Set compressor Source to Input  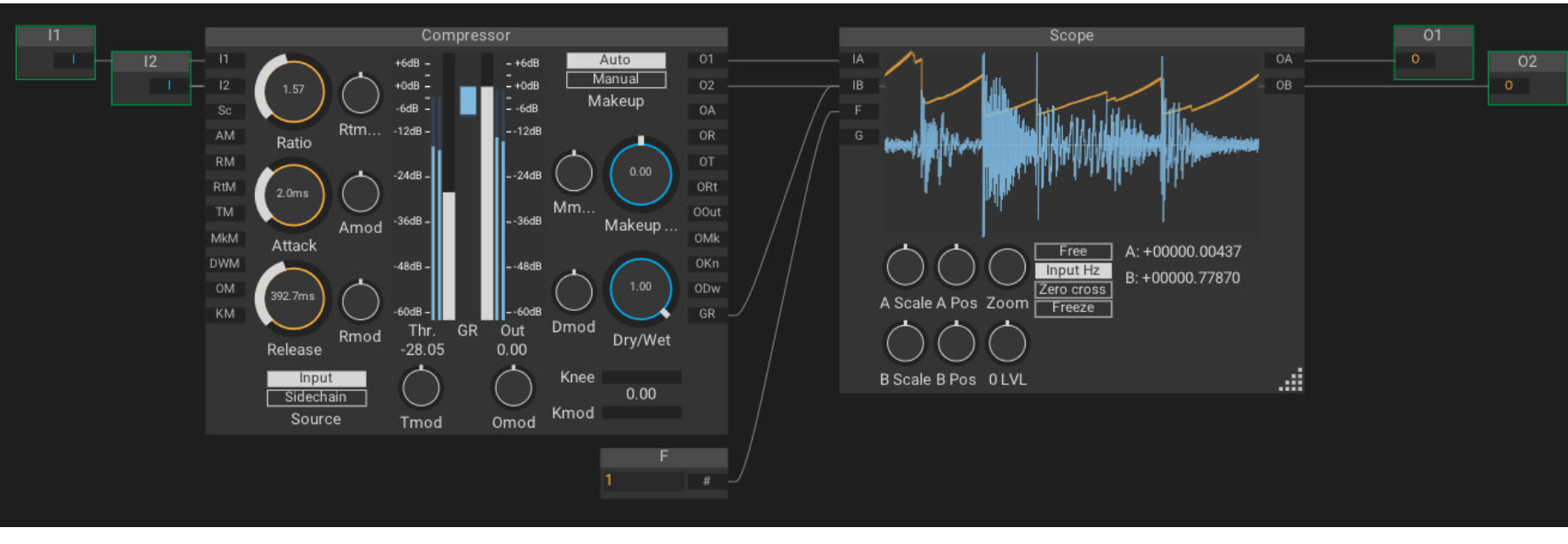[x=317, y=378]
